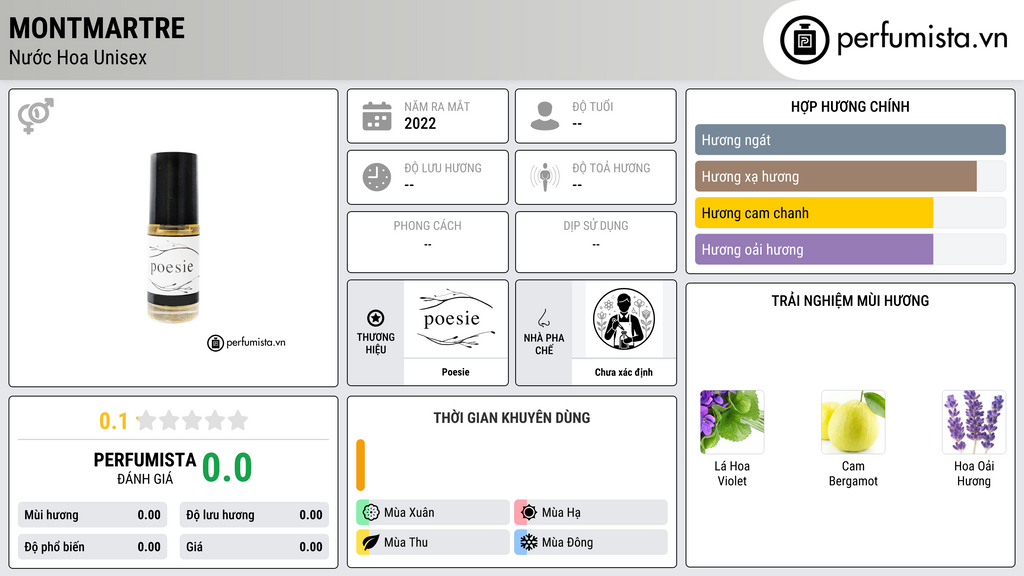The height and width of the screenshot is (576, 1024).
Task: Click the 0.1 user rating number
Action: pos(113,421)
